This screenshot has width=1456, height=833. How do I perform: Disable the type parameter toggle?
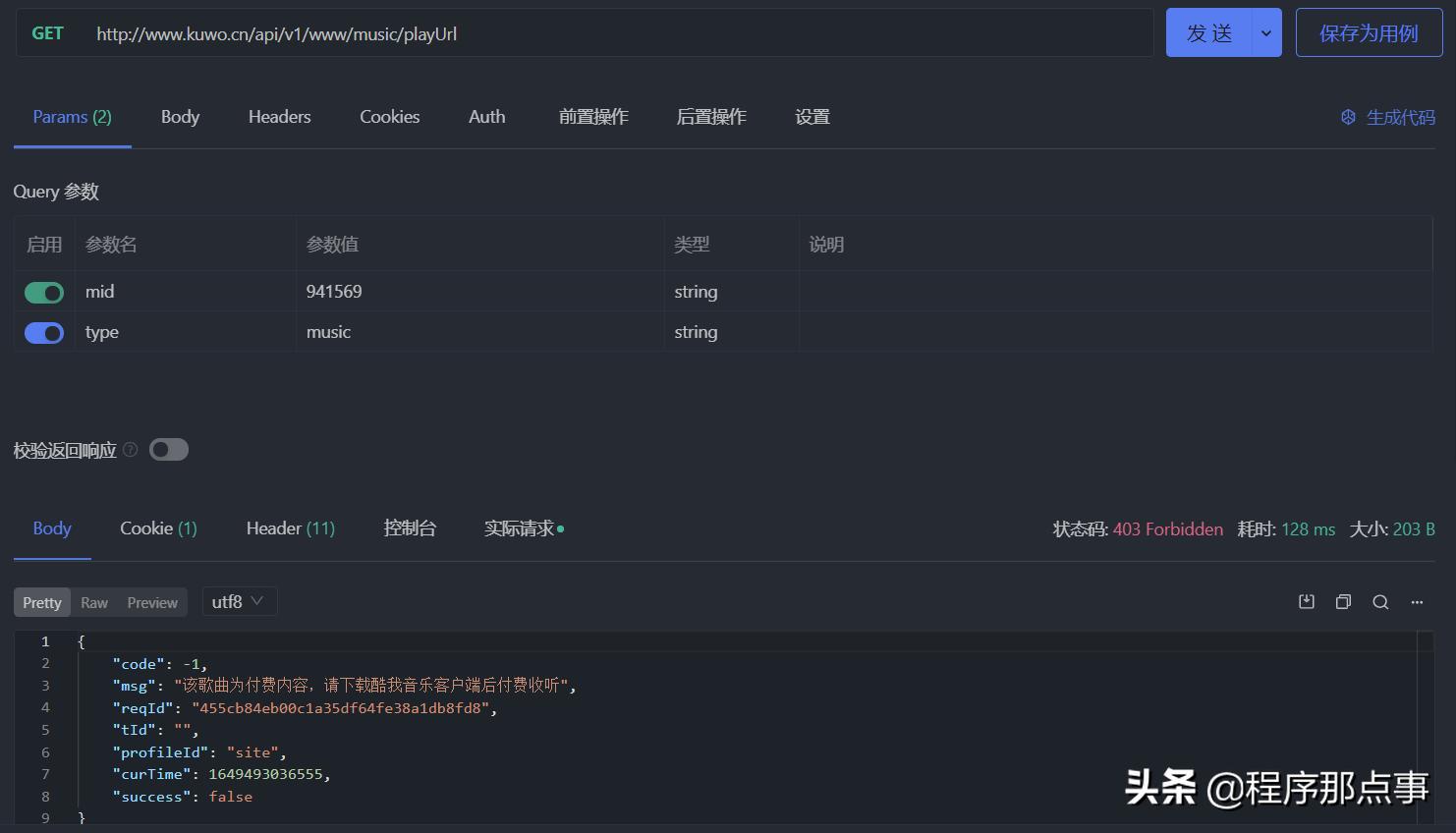pos(43,332)
